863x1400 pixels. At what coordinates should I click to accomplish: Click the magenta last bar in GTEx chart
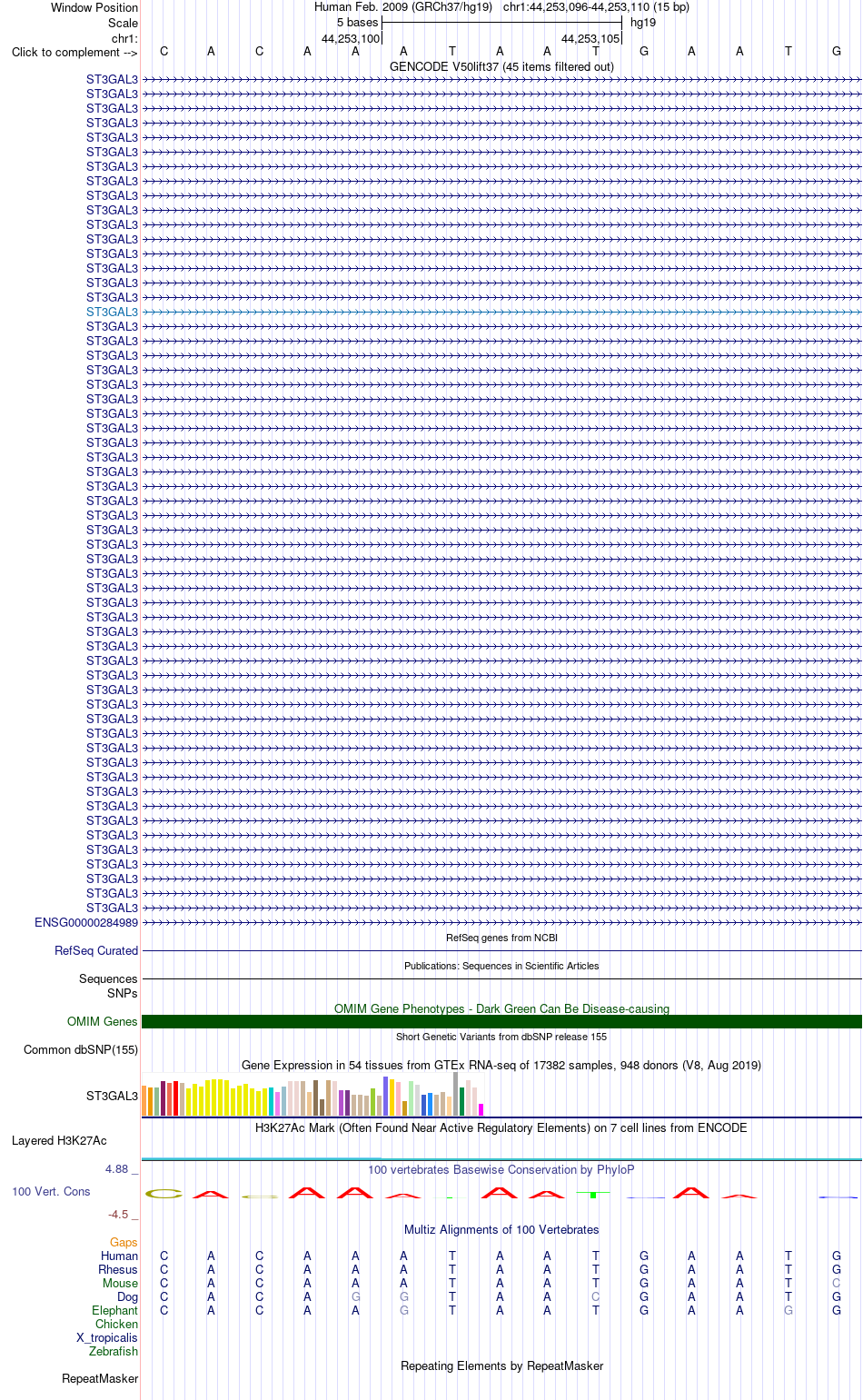pos(481,1109)
